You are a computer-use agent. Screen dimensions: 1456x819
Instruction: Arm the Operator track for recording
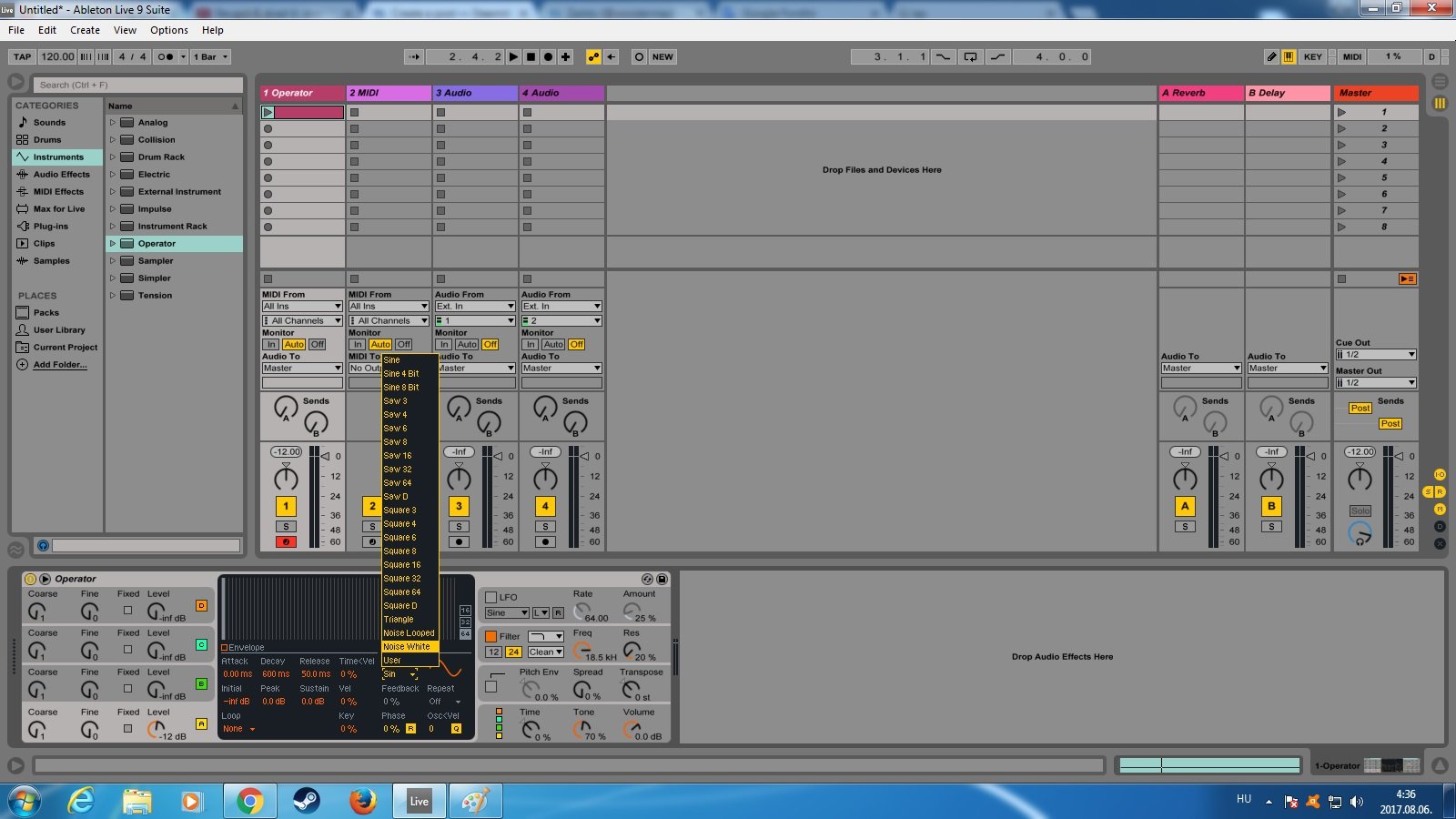[286, 542]
